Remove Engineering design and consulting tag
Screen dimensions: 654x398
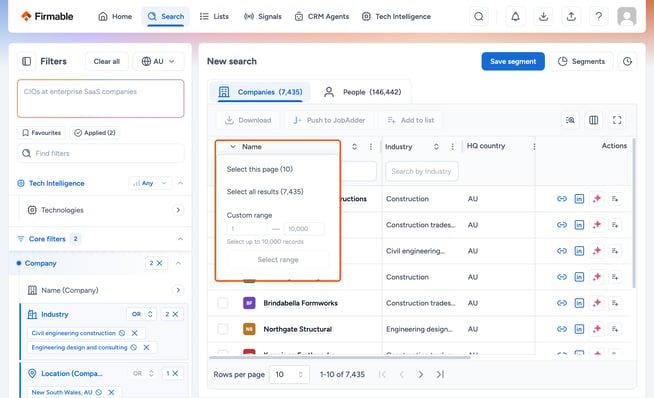[146, 347]
